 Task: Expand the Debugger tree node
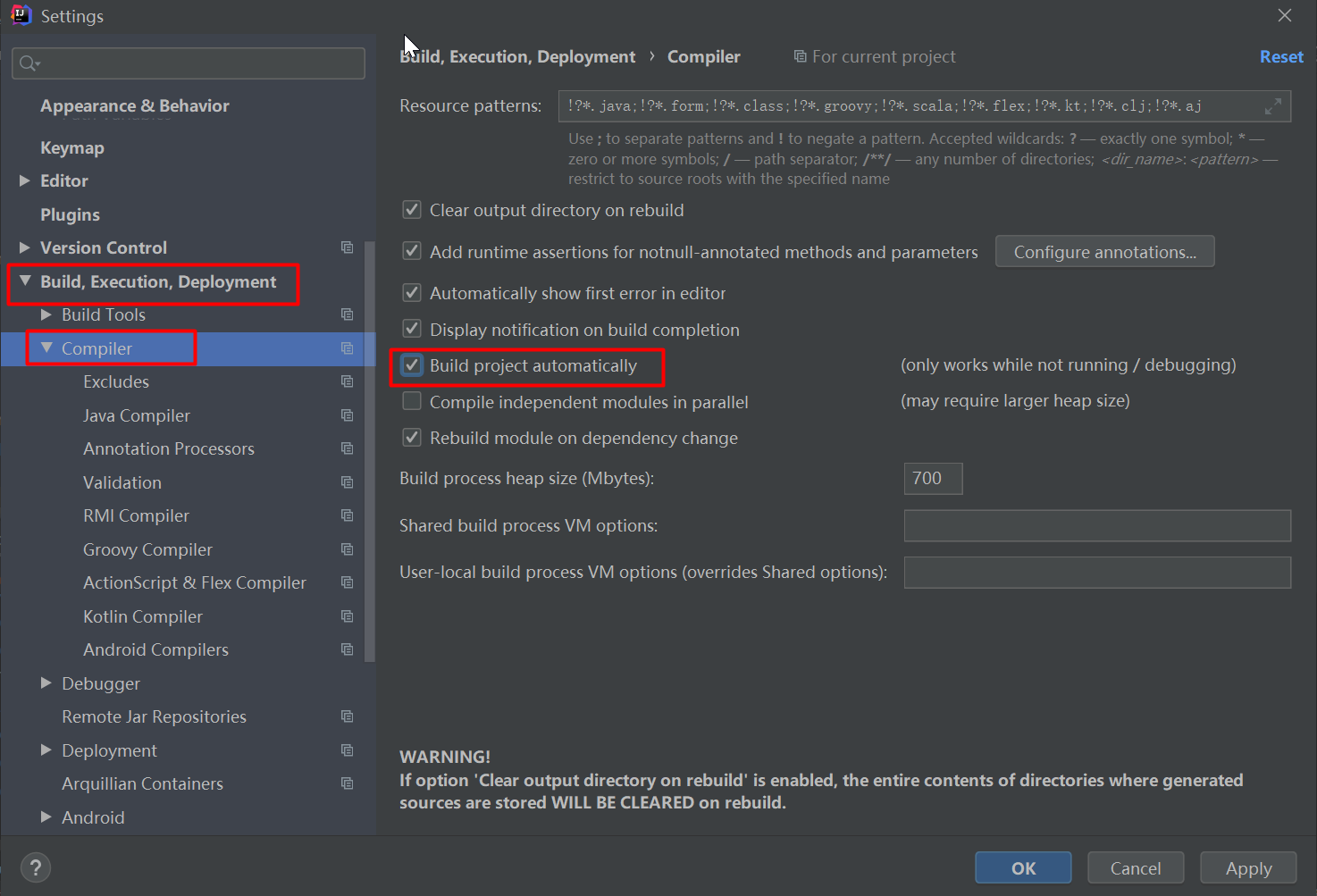click(46, 683)
